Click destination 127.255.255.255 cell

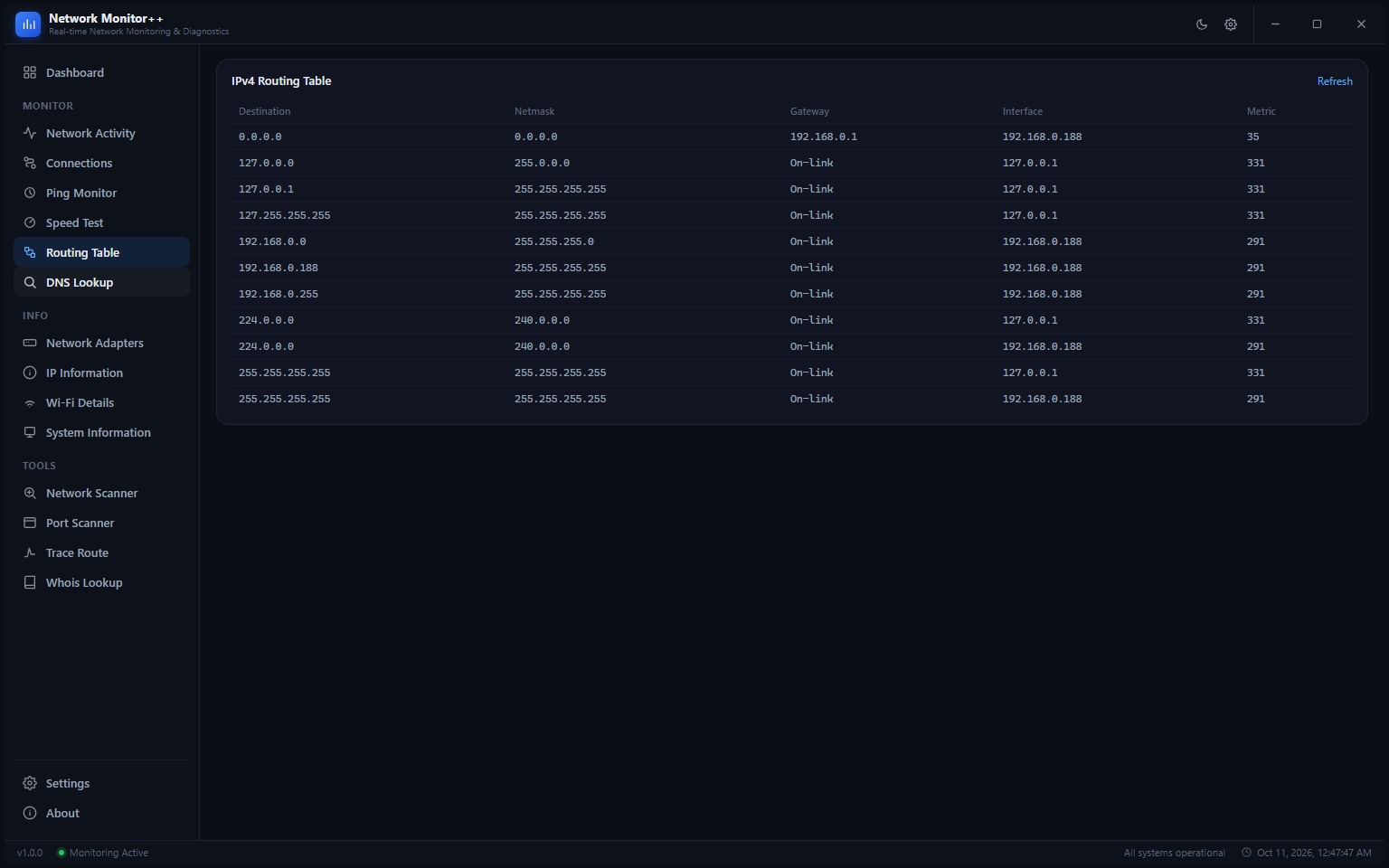[x=285, y=215]
